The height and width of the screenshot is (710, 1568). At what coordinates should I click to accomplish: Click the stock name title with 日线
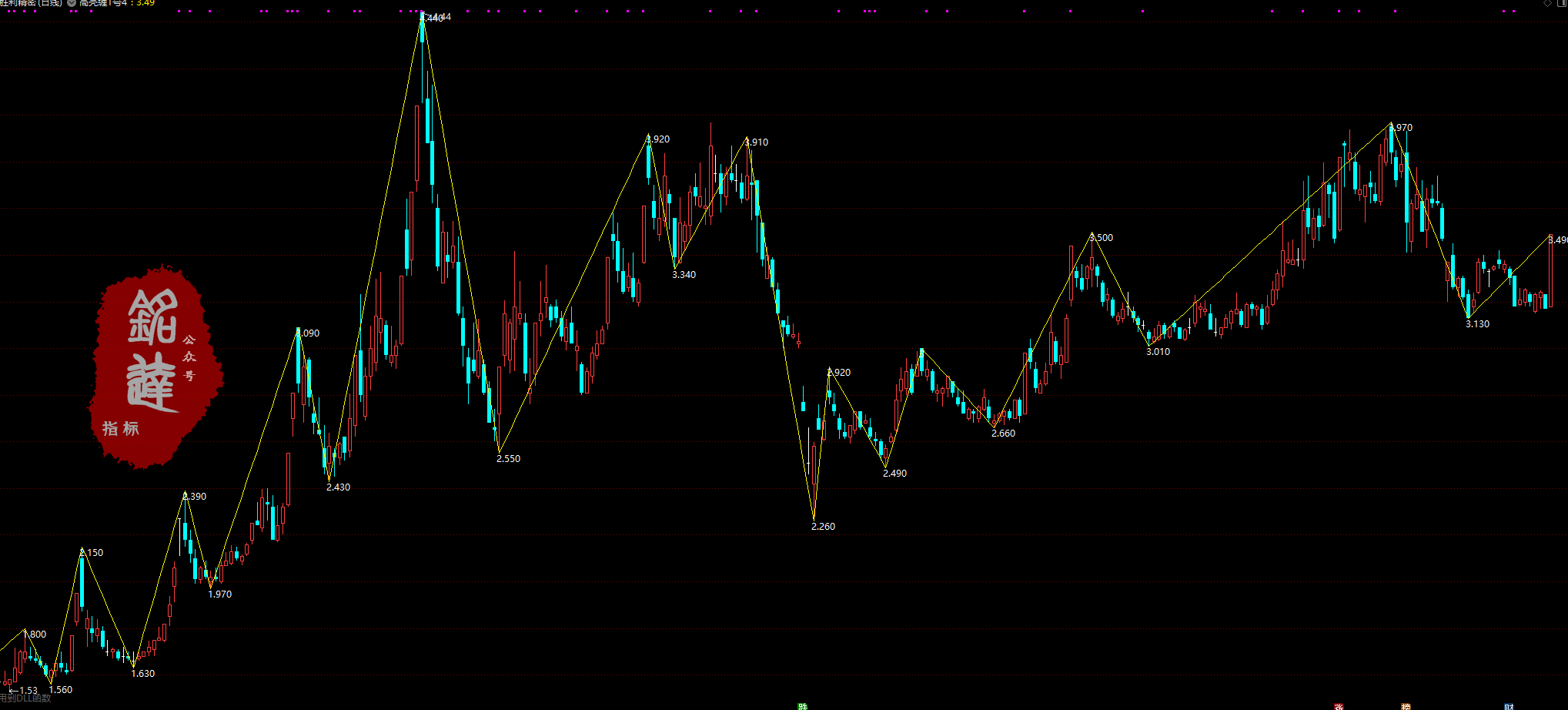(x=31, y=3)
